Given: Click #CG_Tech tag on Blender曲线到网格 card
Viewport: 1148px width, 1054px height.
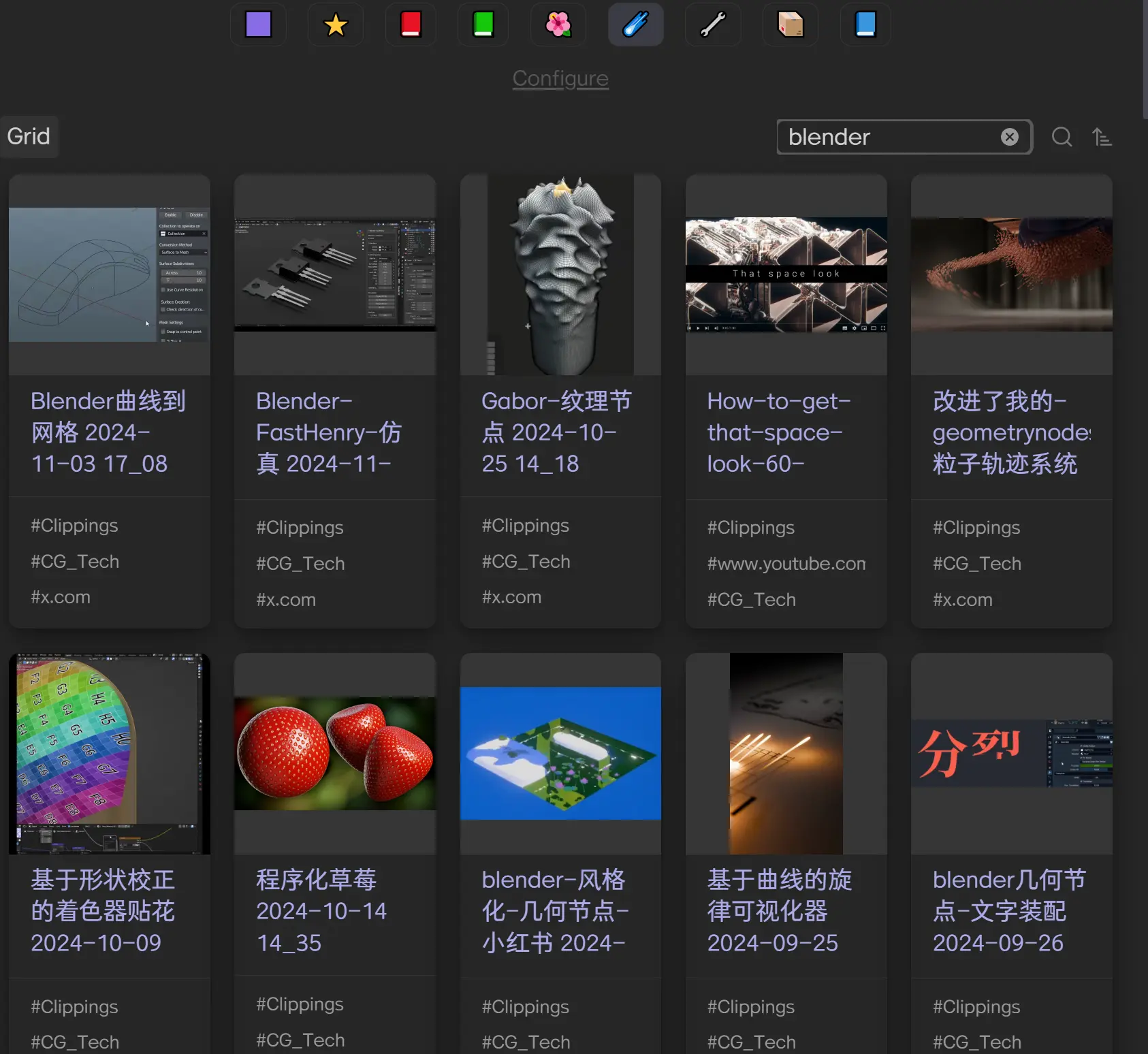Looking at the screenshot, I should [75, 562].
